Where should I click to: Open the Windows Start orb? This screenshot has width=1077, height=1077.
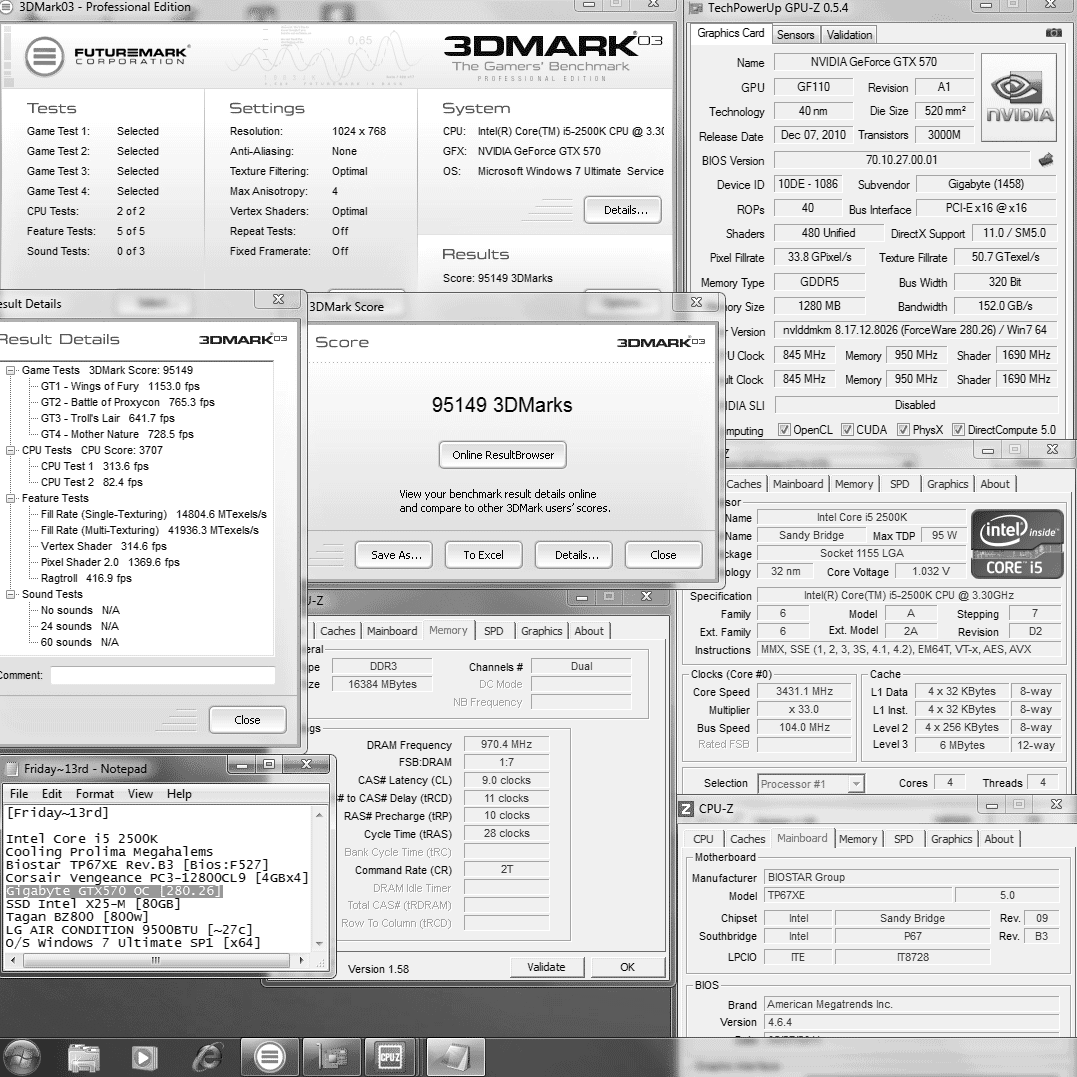coord(21,1056)
